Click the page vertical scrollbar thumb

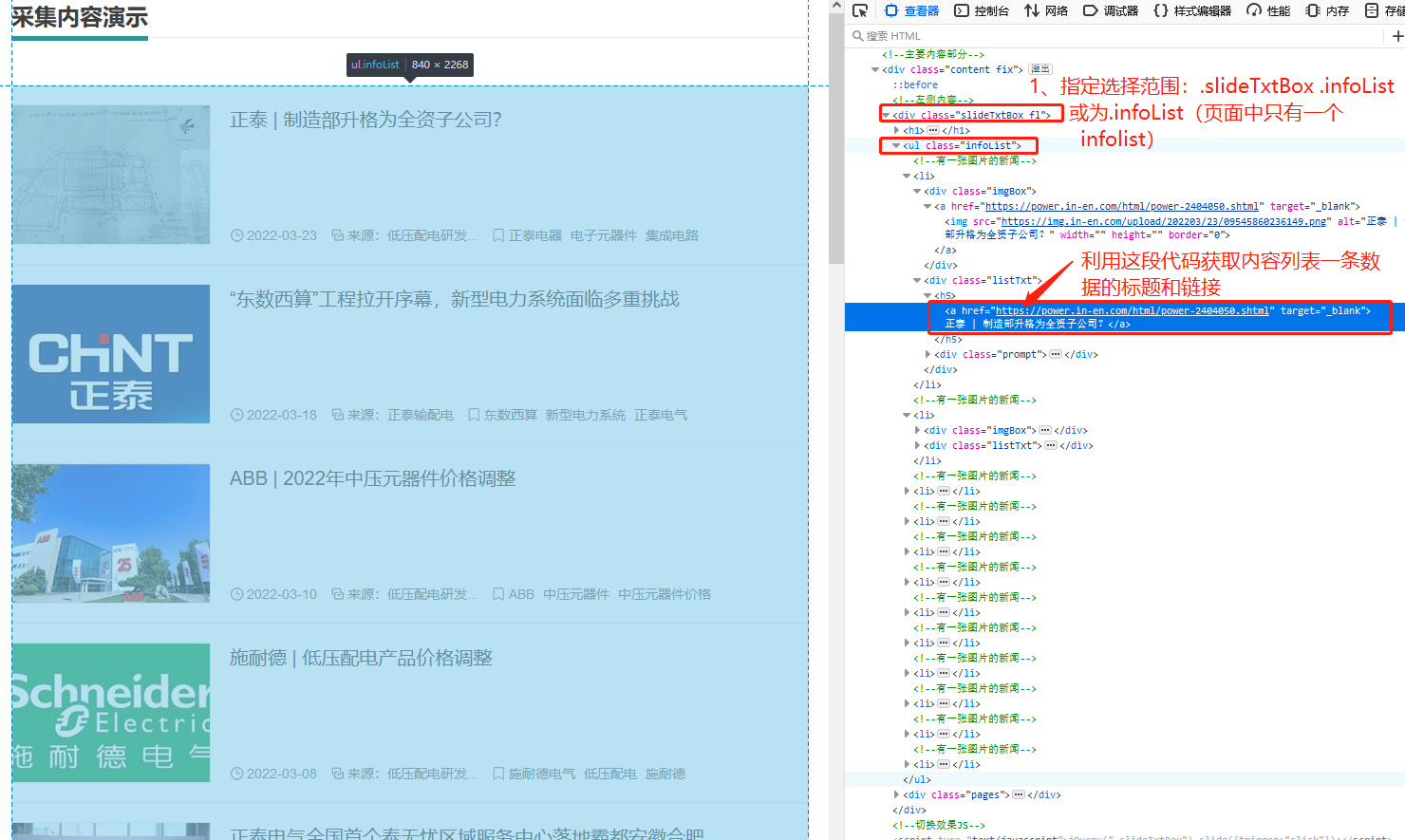836,139
